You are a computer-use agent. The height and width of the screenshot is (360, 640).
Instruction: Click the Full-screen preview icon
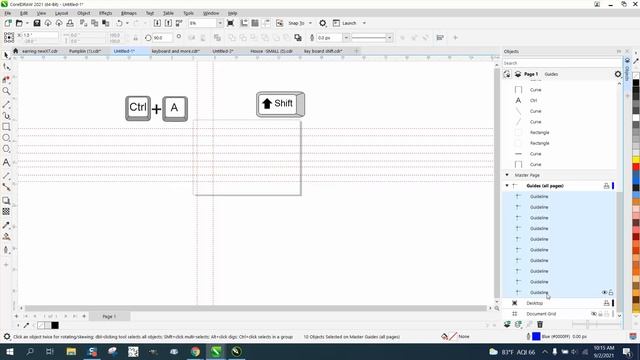click(x=230, y=23)
